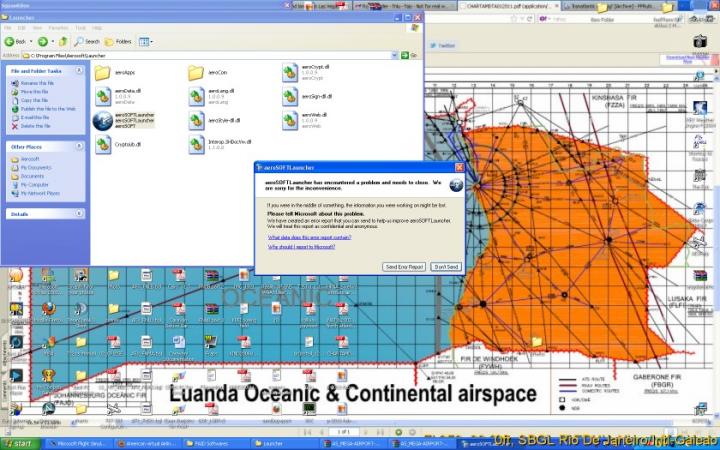This screenshot has height=450, width=720.
Task: Open the Forward history dropdown arrow
Action: point(52,42)
